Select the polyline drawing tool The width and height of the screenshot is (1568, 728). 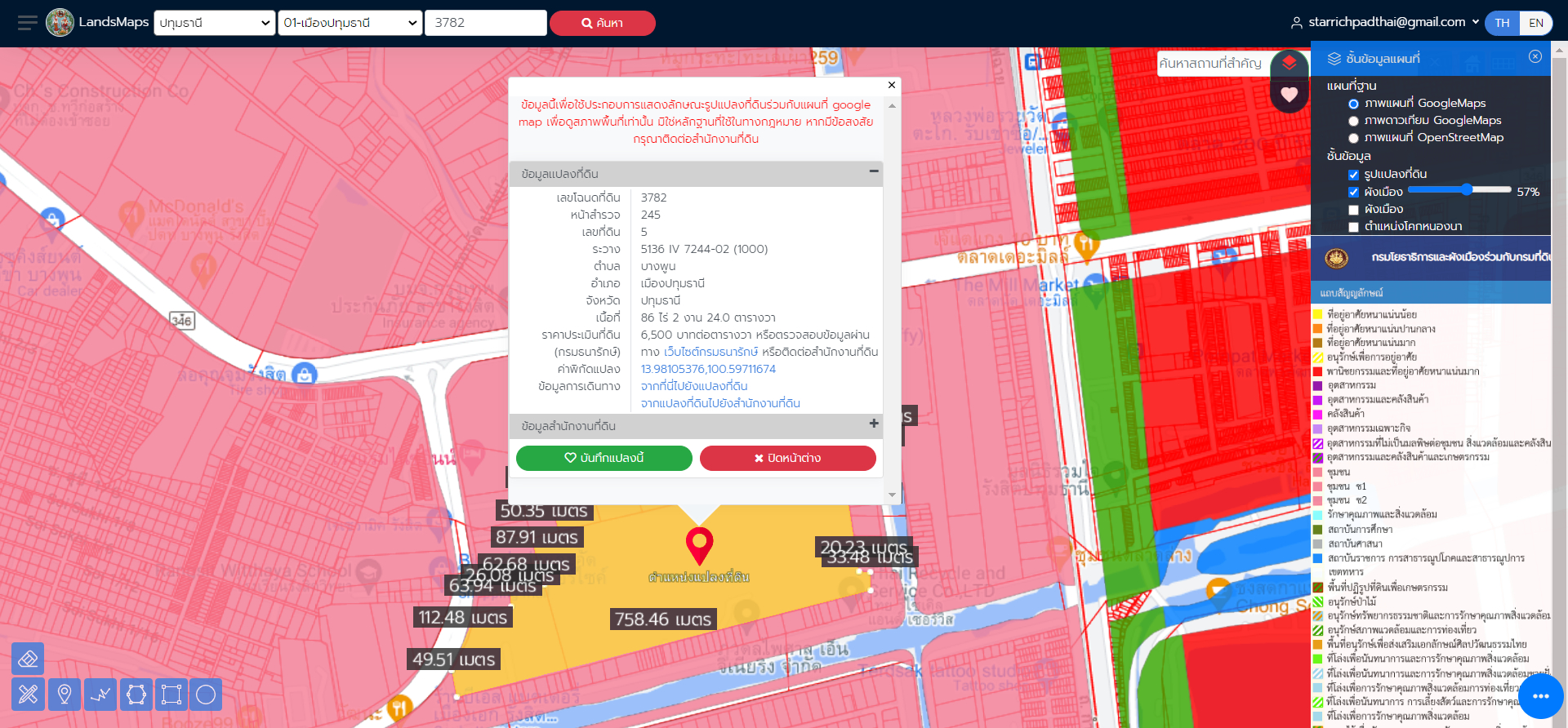pos(100,695)
